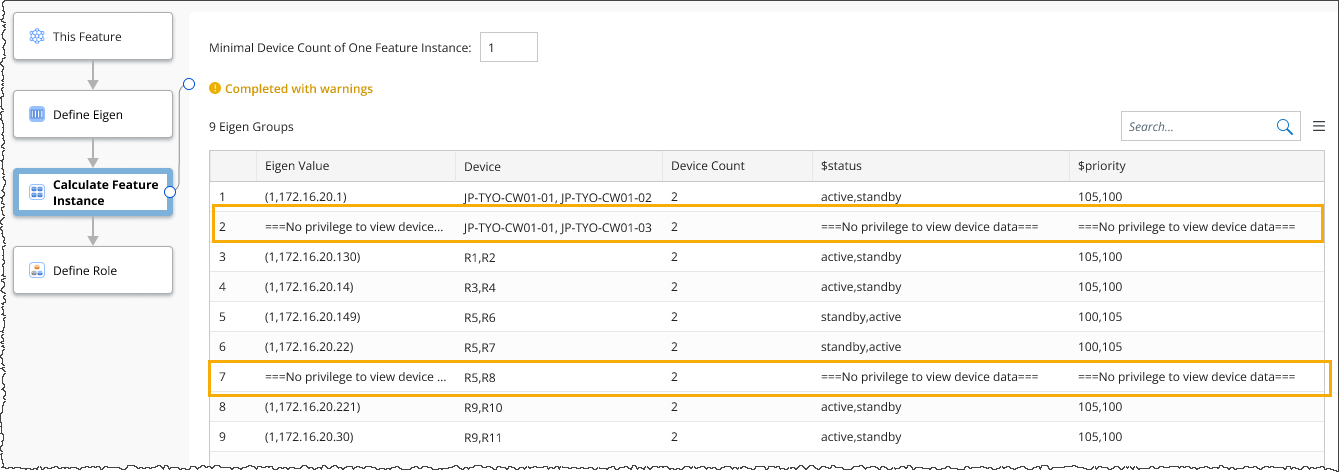The width and height of the screenshot is (1339, 474).
Task: Click the This Feature node icon
Action: [37, 37]
